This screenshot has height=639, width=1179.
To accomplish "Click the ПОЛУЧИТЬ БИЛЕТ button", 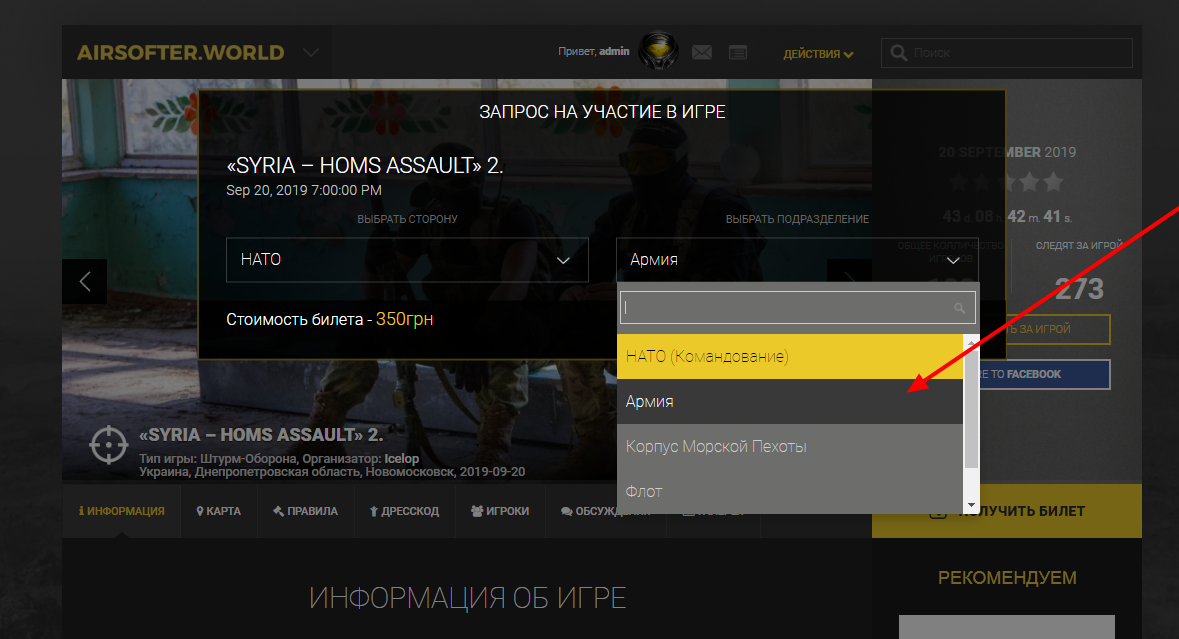I will tap(1007, 511).
